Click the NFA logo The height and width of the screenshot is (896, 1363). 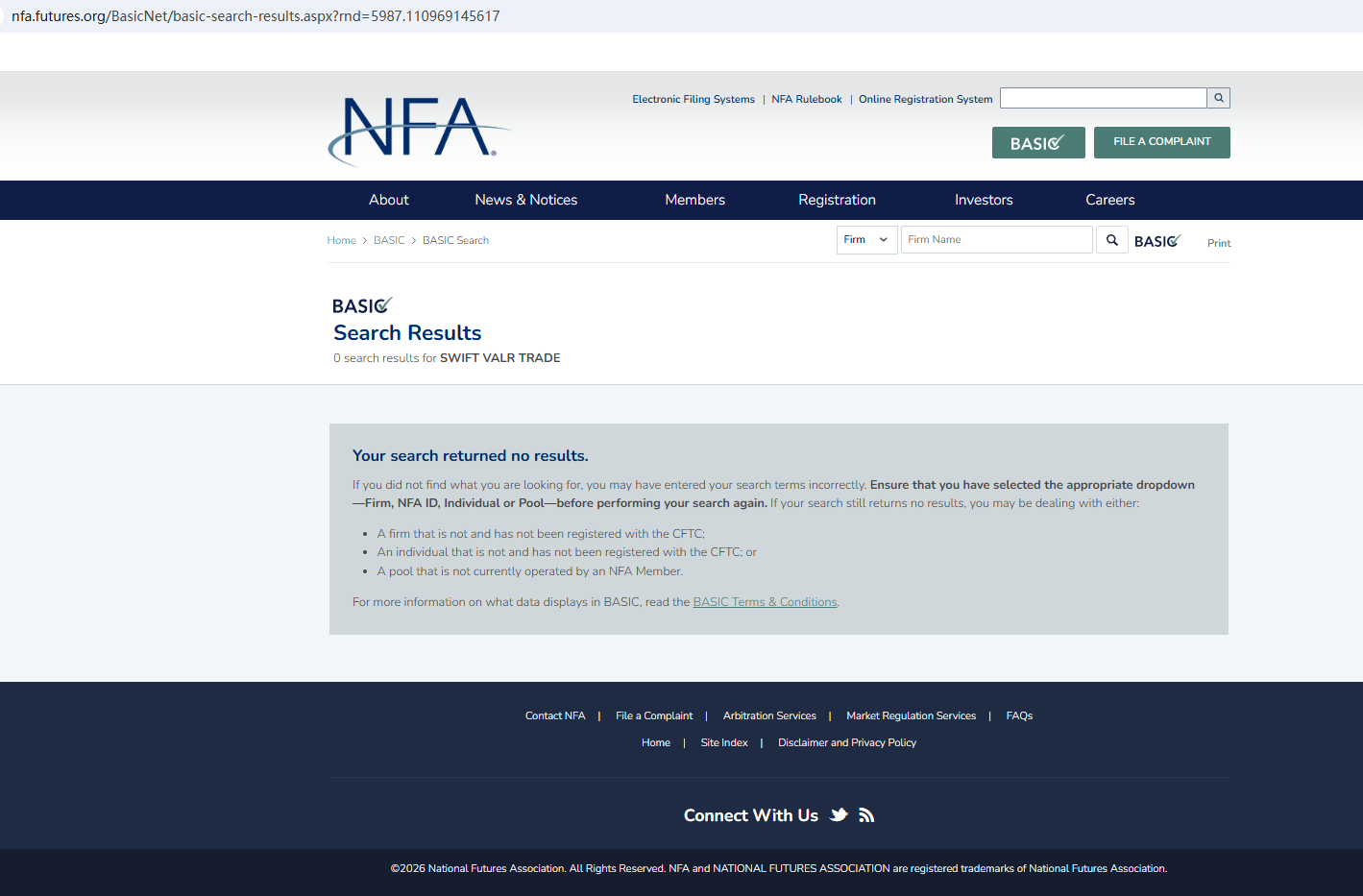click(419, 131)
